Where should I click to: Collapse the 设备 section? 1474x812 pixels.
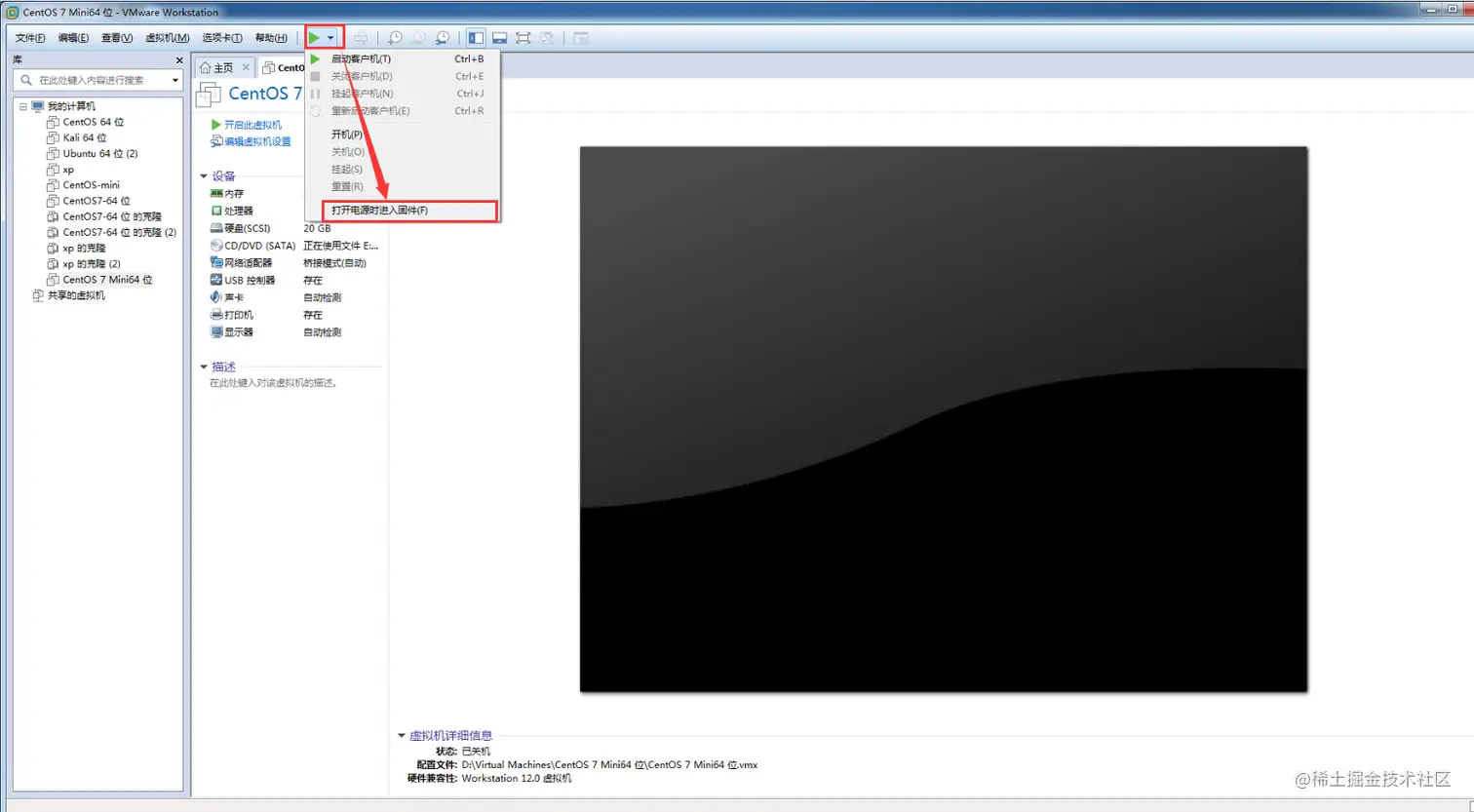(x=204, y=176)
